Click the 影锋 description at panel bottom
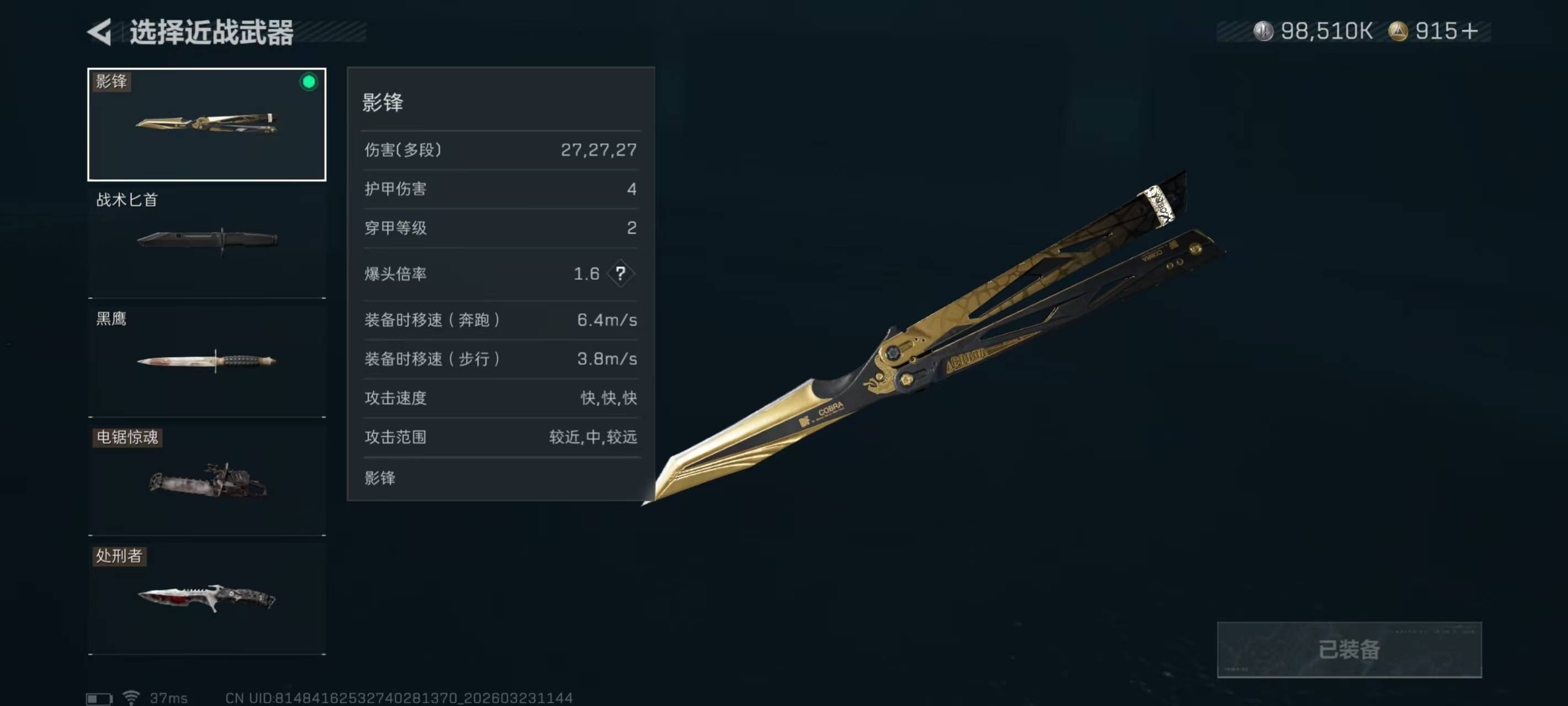Viewport: 1568px width, 706px height. point(380,478)
